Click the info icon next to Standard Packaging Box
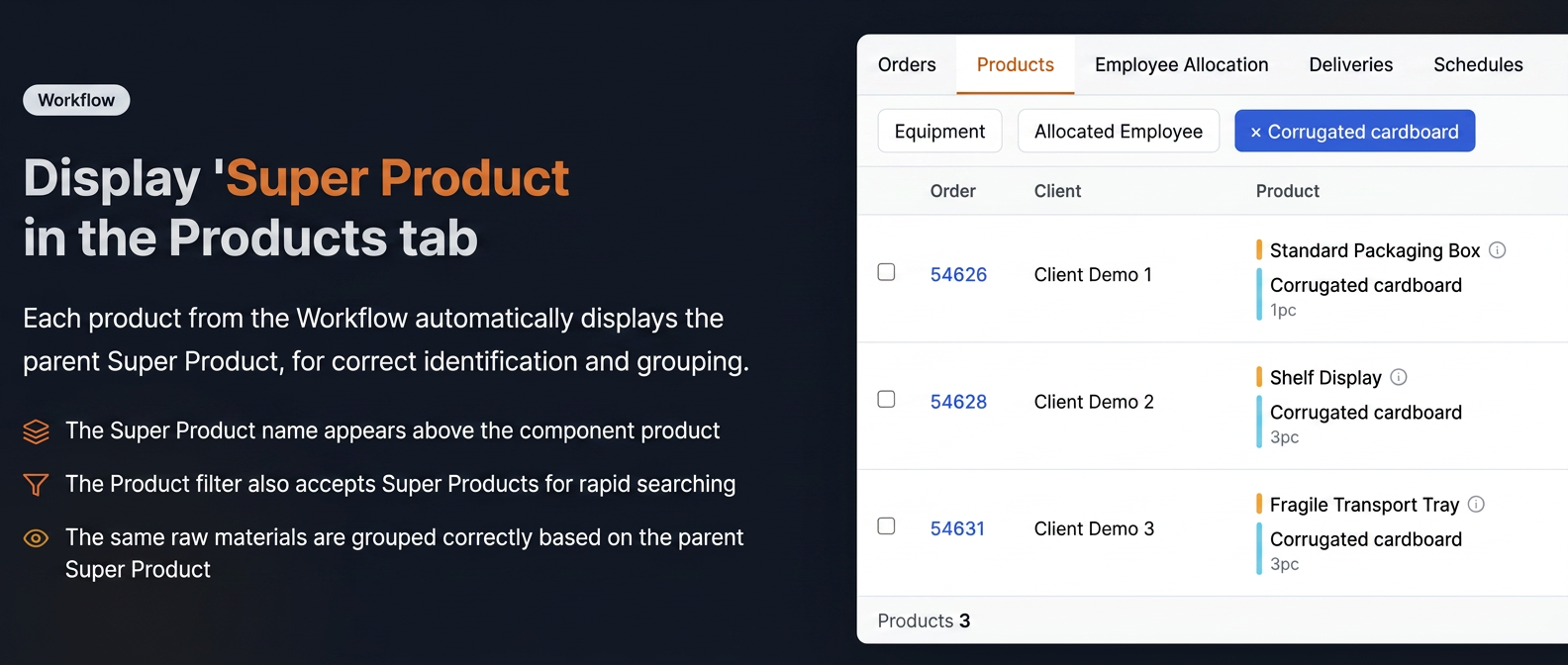This screenshot has height=665, width=1568. [x=1497, y=250]
